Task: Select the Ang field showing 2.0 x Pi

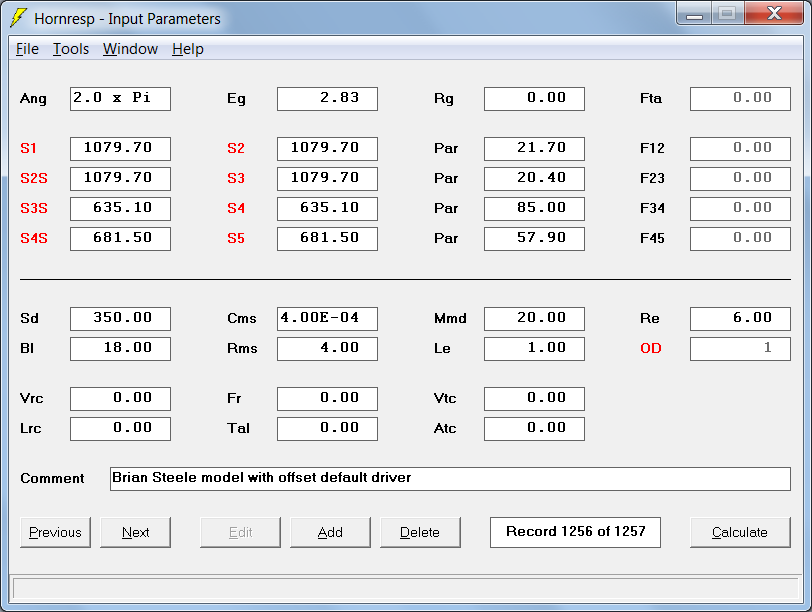Action: pyautogui.click(x=120, y=98)
